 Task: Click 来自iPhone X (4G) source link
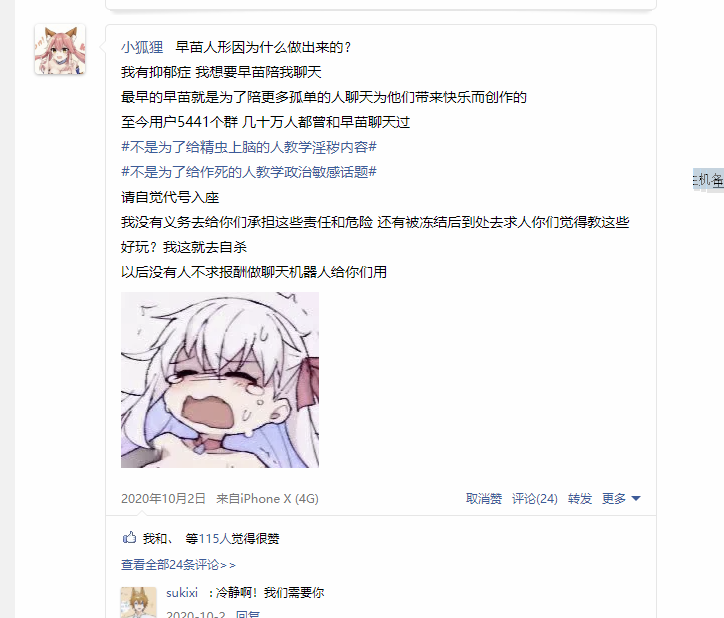(x=267, y=498)
